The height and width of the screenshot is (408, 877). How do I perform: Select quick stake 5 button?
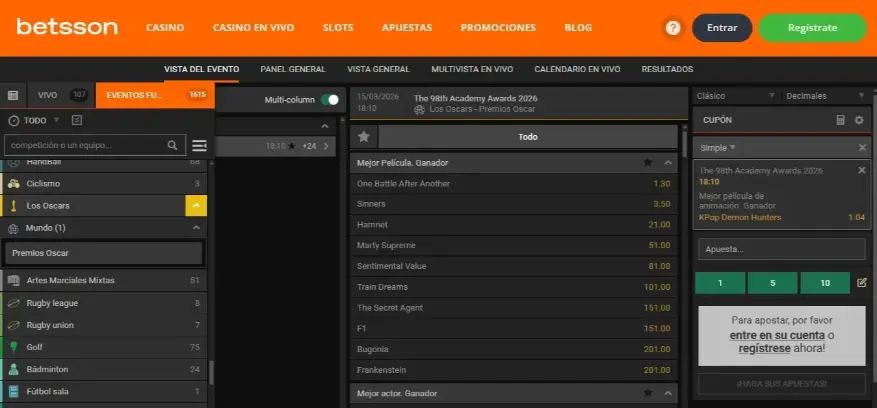coord(772,283)
